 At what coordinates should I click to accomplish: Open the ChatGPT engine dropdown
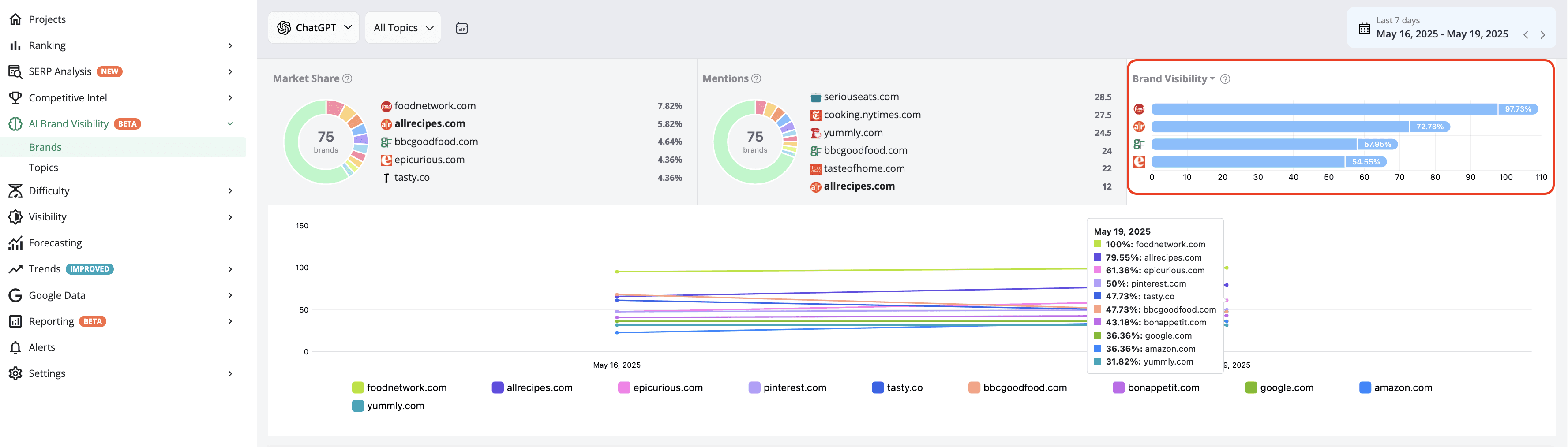314,27
